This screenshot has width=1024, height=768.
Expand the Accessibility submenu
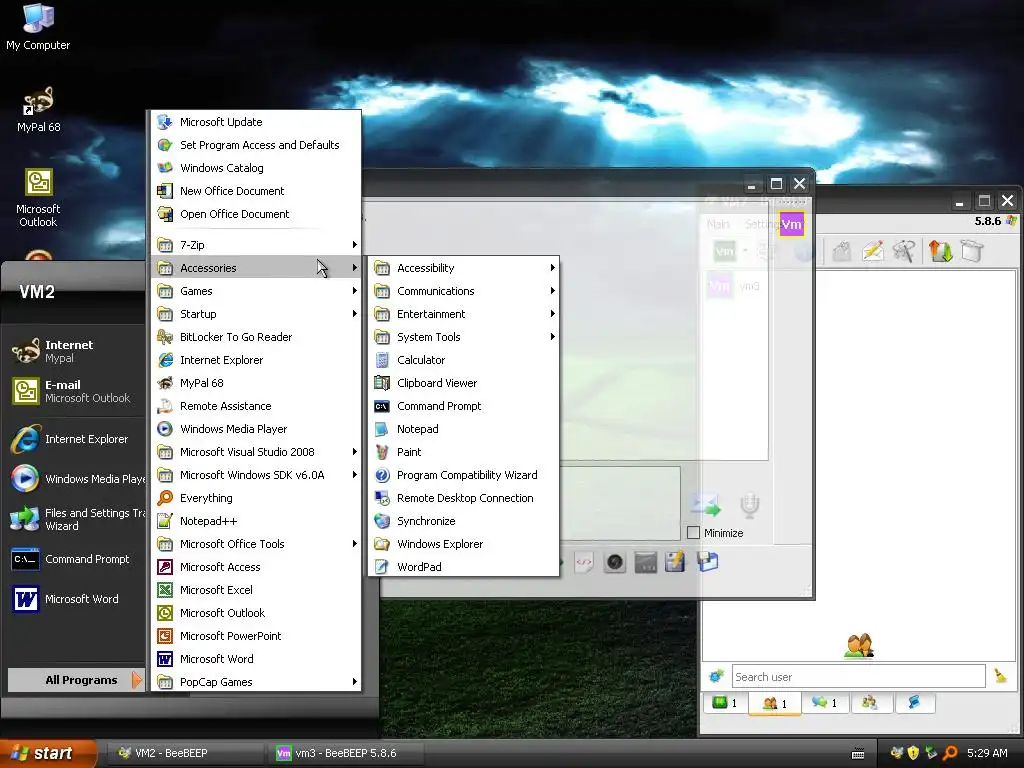click(x=464, y=268)
